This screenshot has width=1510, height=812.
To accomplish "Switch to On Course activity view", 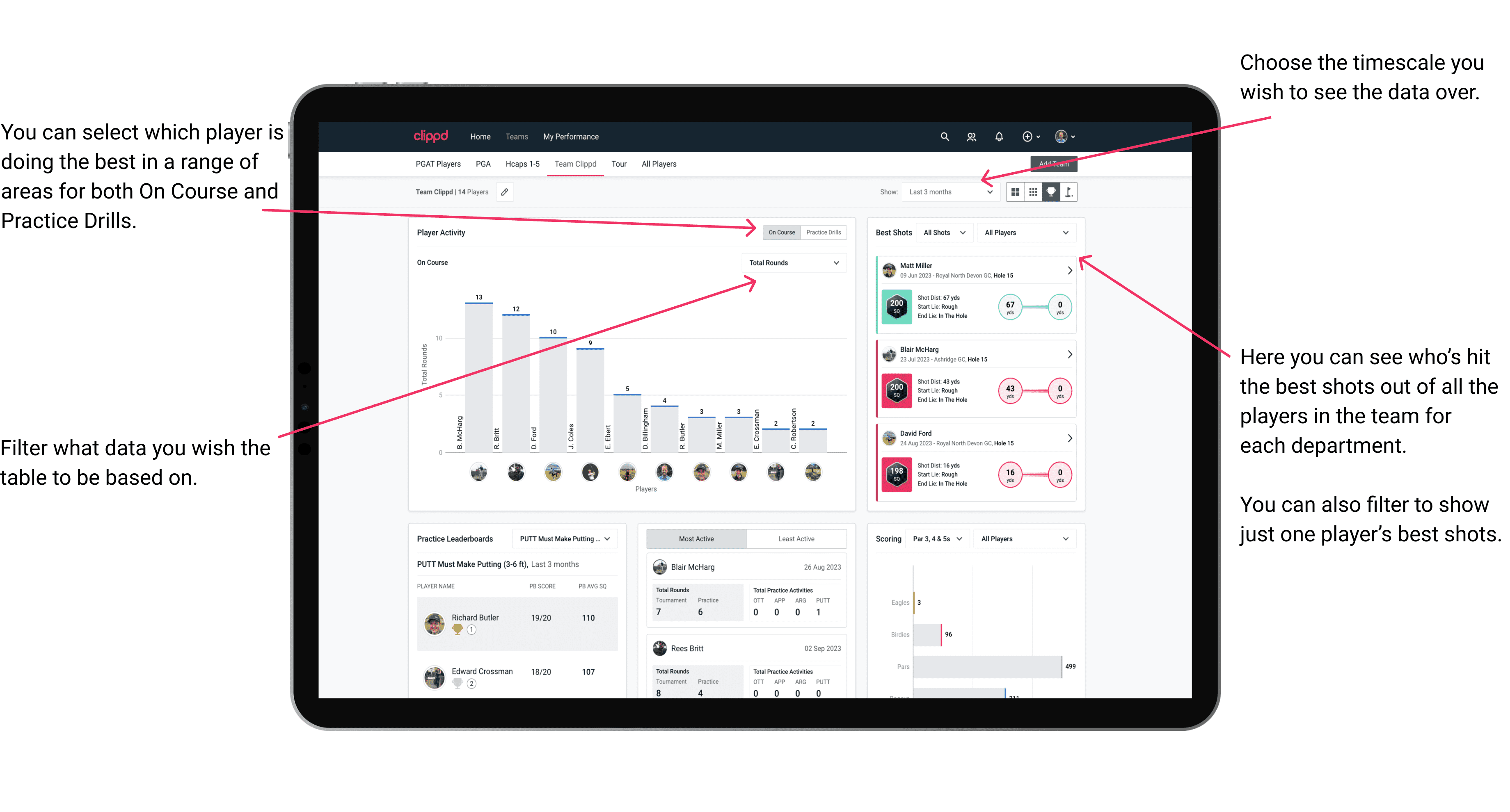I will tap(780, 232).
